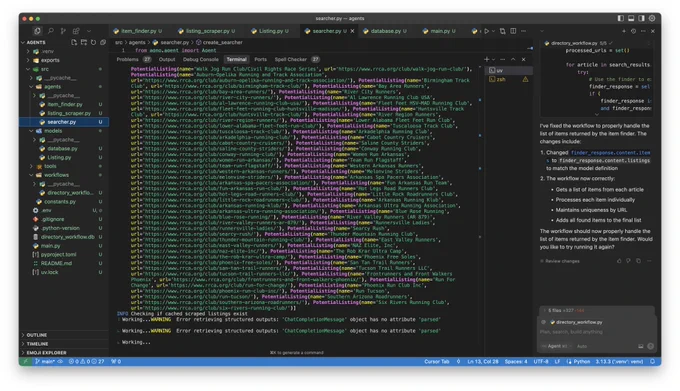The height and width of the screenshot is (391, 680).
Task: Open the chat panel's more options ellipsis
Action: tap(643, 31)
